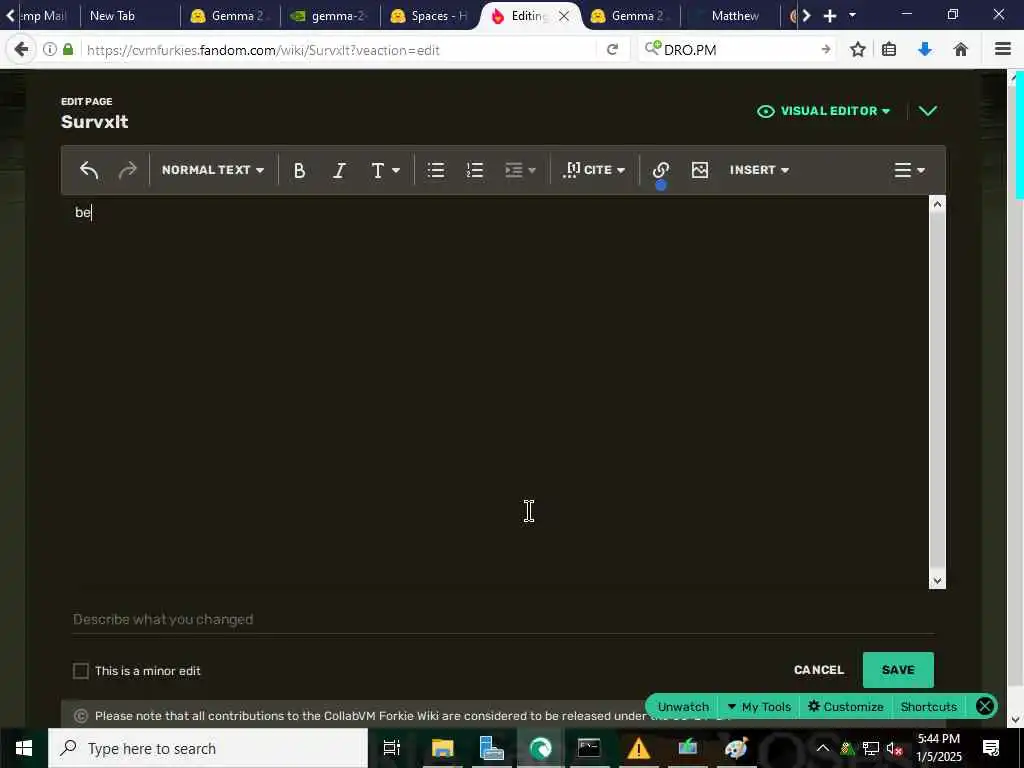
Task: Open the downloads arrow icon
Action: (925, 50)
